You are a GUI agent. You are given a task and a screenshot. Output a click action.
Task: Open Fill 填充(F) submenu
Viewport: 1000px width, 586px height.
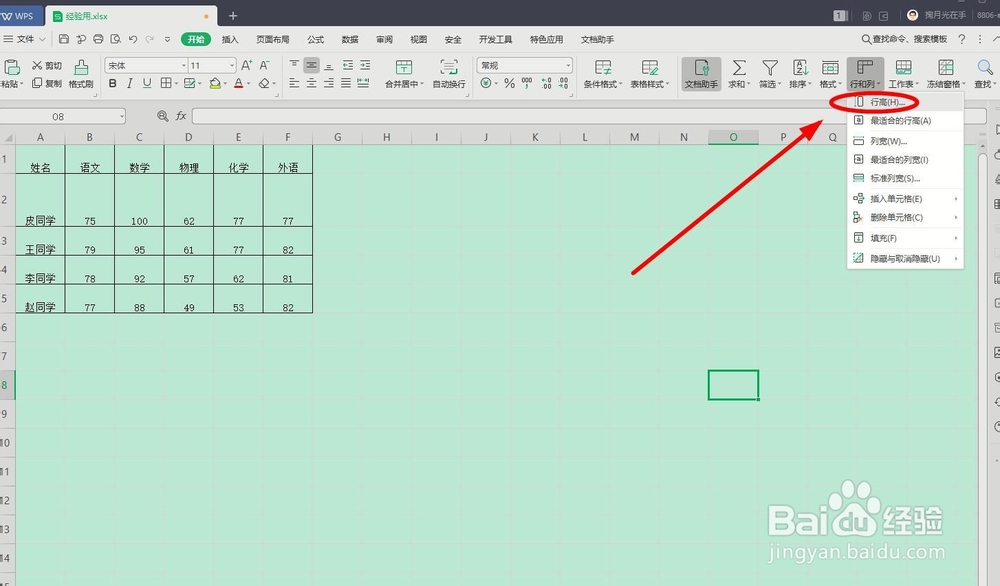pos(905,238)
